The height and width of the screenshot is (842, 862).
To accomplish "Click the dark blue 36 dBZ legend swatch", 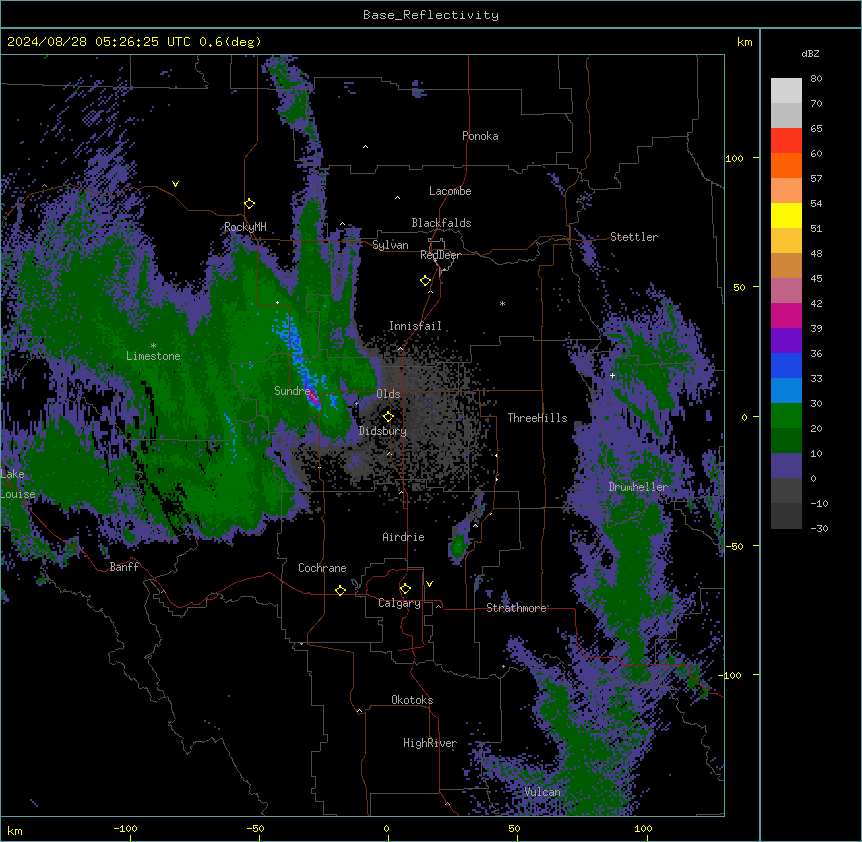I will pos(786,365).
